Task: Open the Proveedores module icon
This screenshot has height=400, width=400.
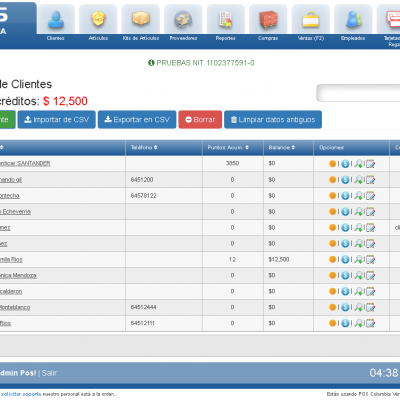Action: (x=183, y=19)
